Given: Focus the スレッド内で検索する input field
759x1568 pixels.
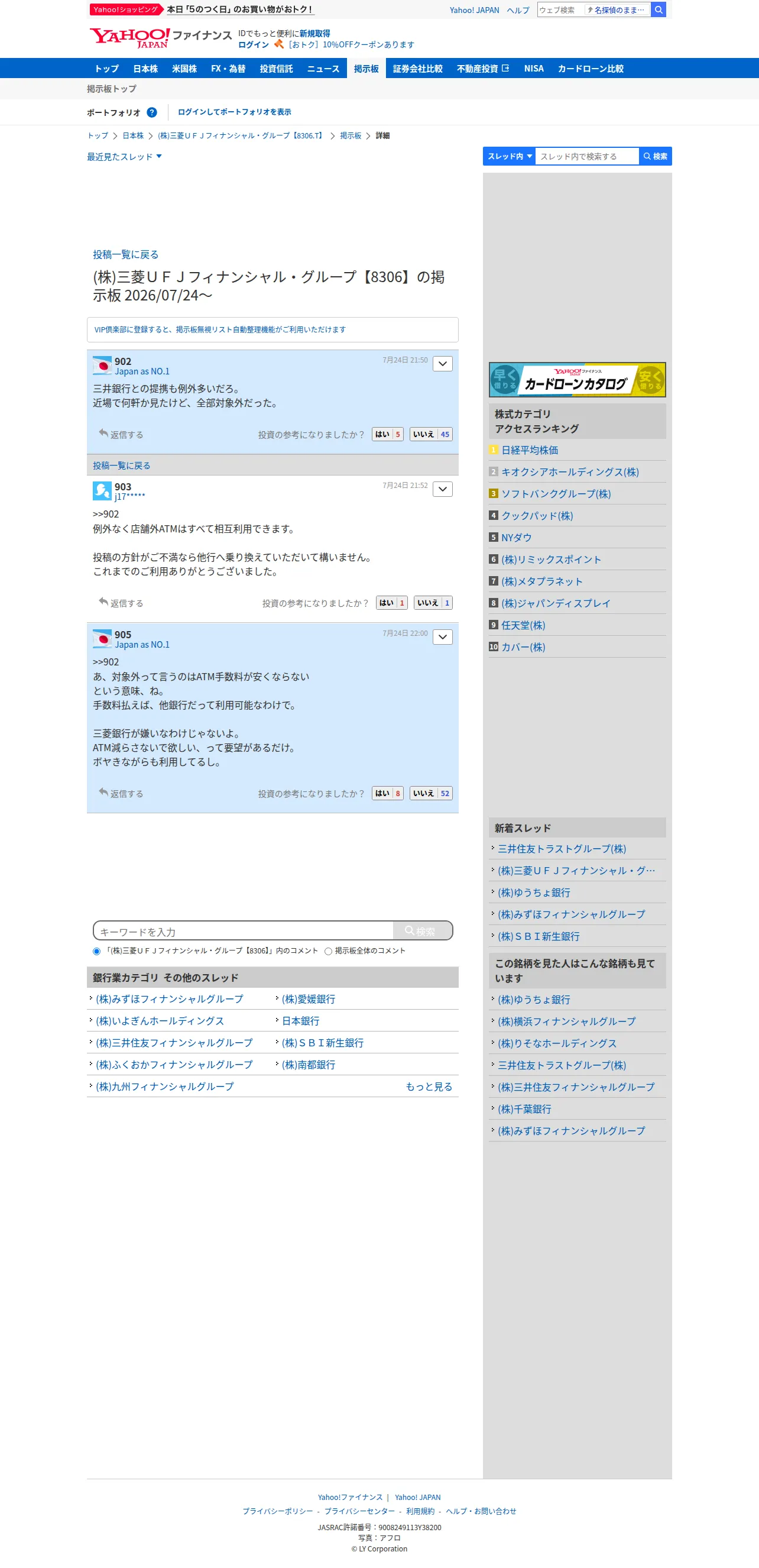Looking at the screenshot, I should 587,156.
